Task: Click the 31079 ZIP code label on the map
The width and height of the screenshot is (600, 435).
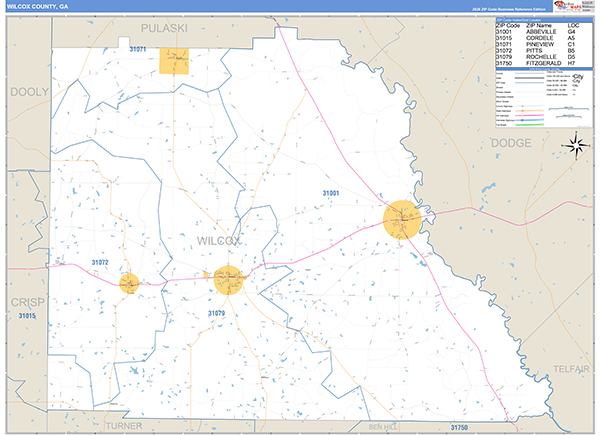Action: [x=217, y=314]
